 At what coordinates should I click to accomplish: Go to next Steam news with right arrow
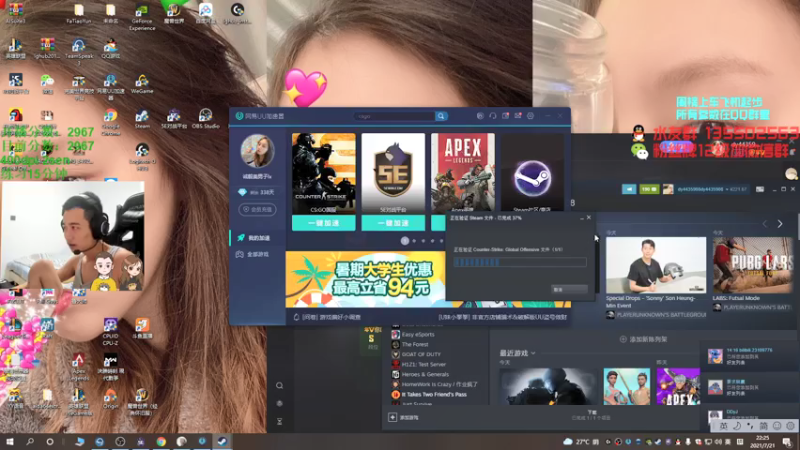tap(780, 223)
